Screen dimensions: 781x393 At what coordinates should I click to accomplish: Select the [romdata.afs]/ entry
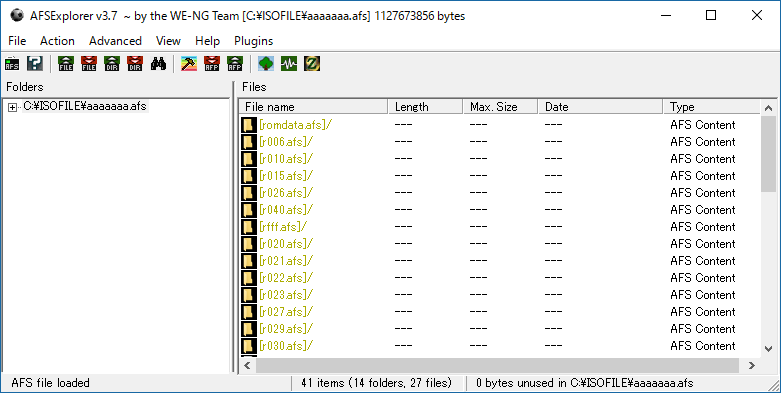(295, 125)
